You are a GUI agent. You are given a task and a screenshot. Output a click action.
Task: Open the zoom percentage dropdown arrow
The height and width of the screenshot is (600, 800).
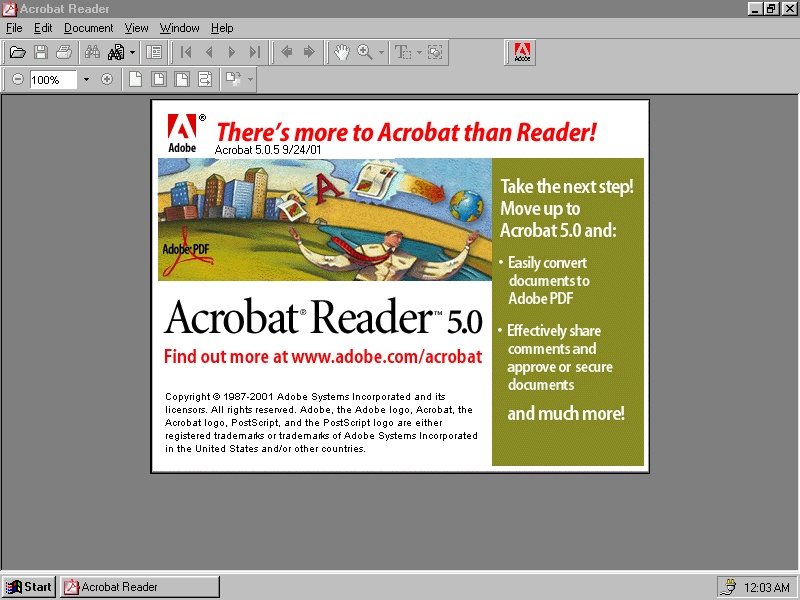pos(86,80)
